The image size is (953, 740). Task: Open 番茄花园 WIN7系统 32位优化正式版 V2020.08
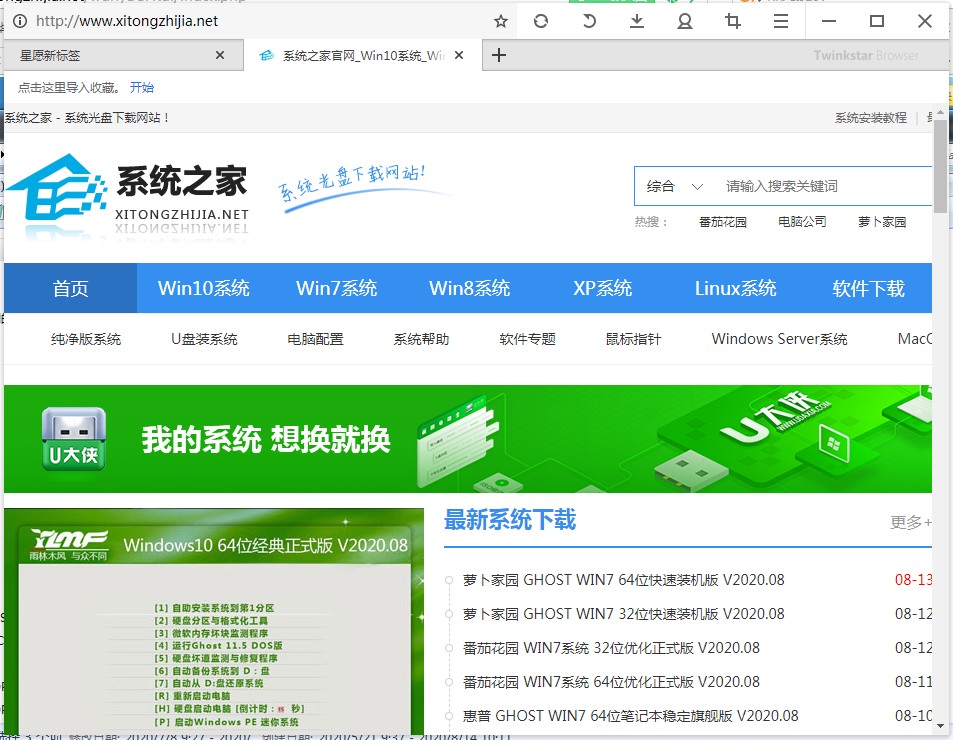[x=611, y=648]
